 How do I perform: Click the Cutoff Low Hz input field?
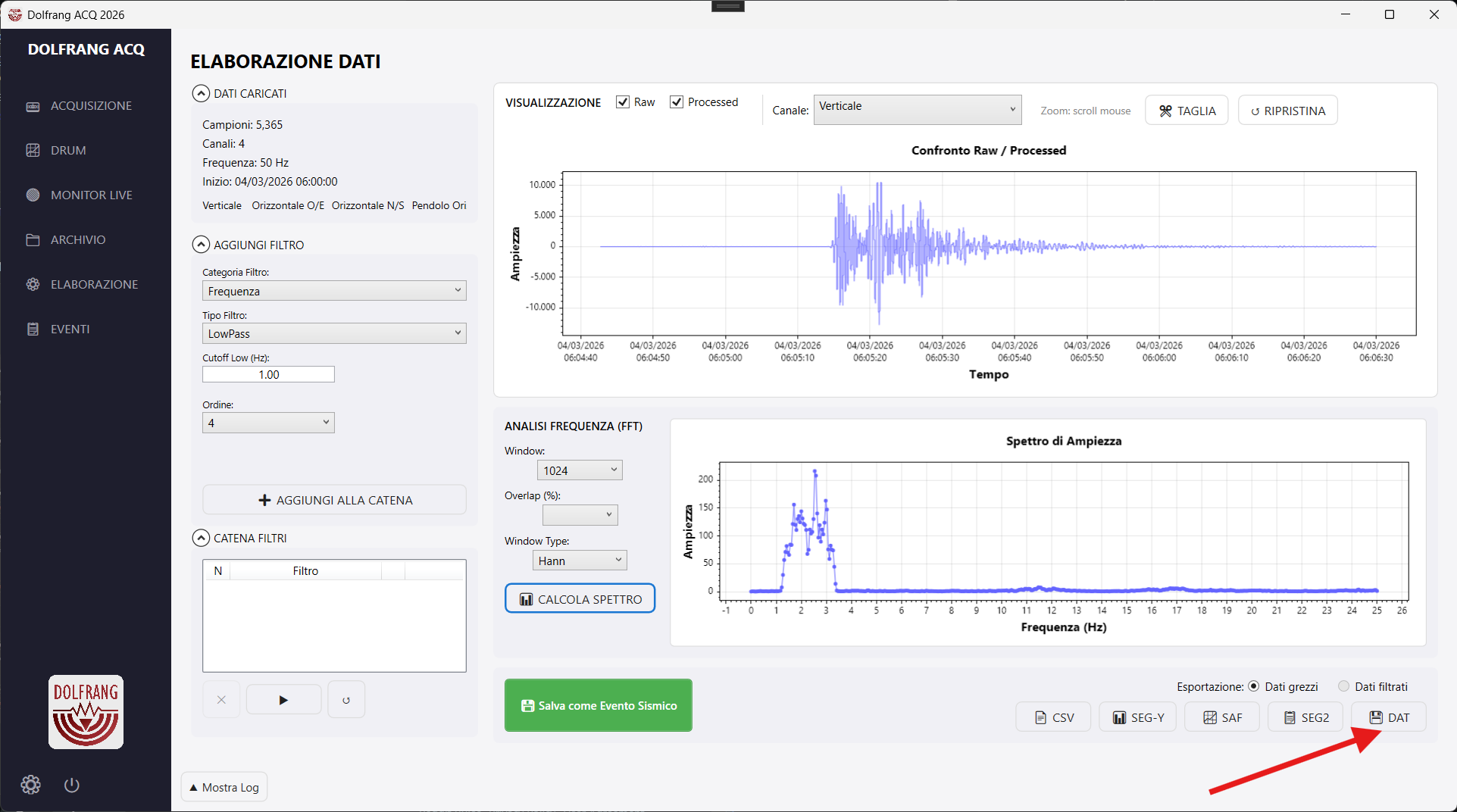[268, 374]
